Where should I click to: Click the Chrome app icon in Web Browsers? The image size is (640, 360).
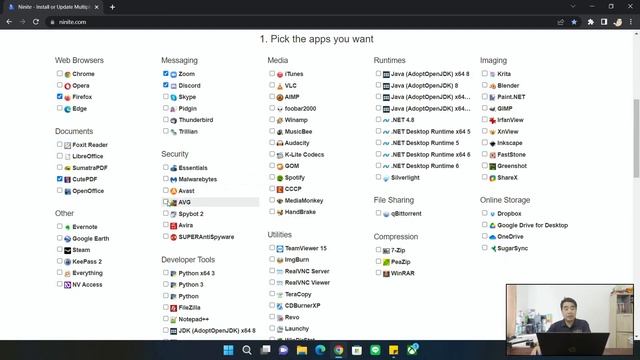68,74
